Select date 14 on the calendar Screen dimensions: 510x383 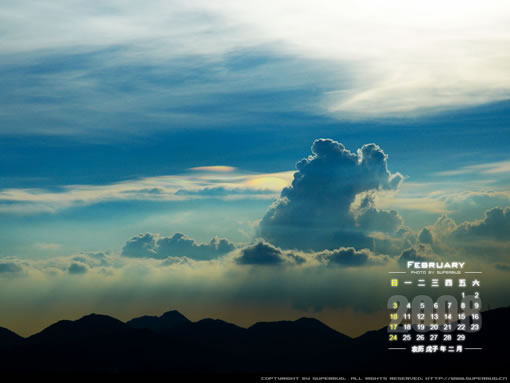point(448,317)
